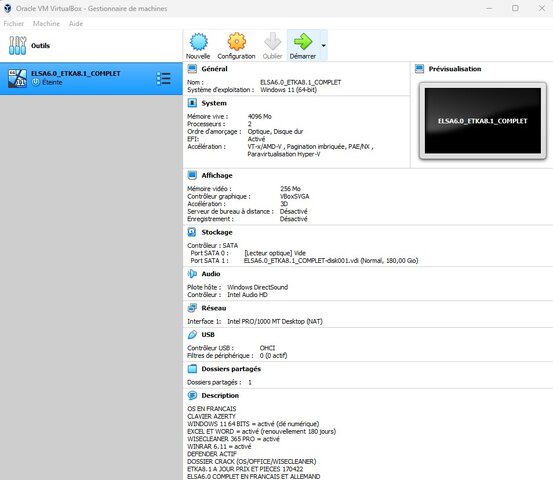This screenshot has height=480, width=553.
Task: Click the Éteinte power state icon
Action: pyautogui.click(x=36, y=82)
